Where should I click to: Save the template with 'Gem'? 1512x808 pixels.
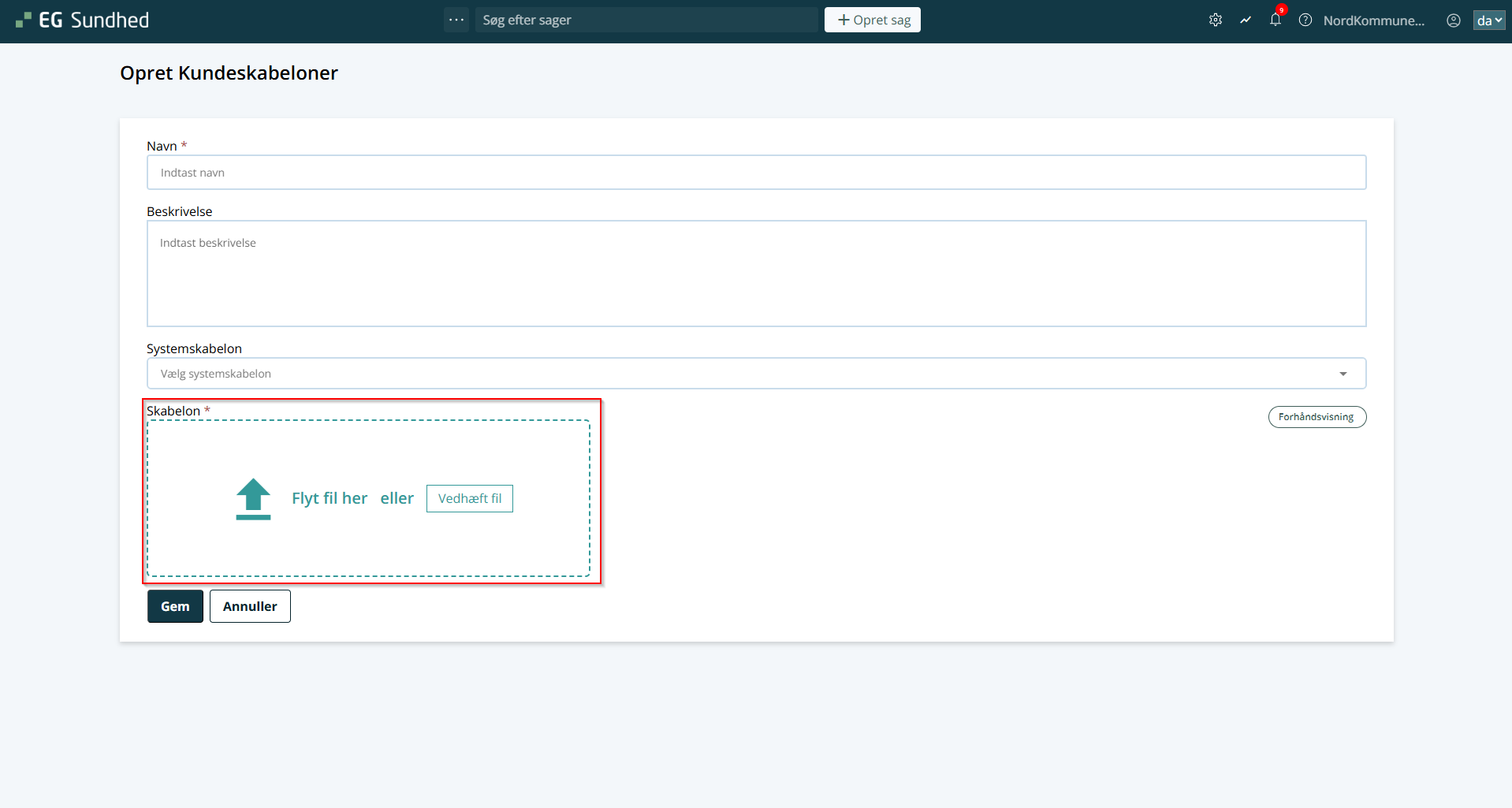point(175,606)
